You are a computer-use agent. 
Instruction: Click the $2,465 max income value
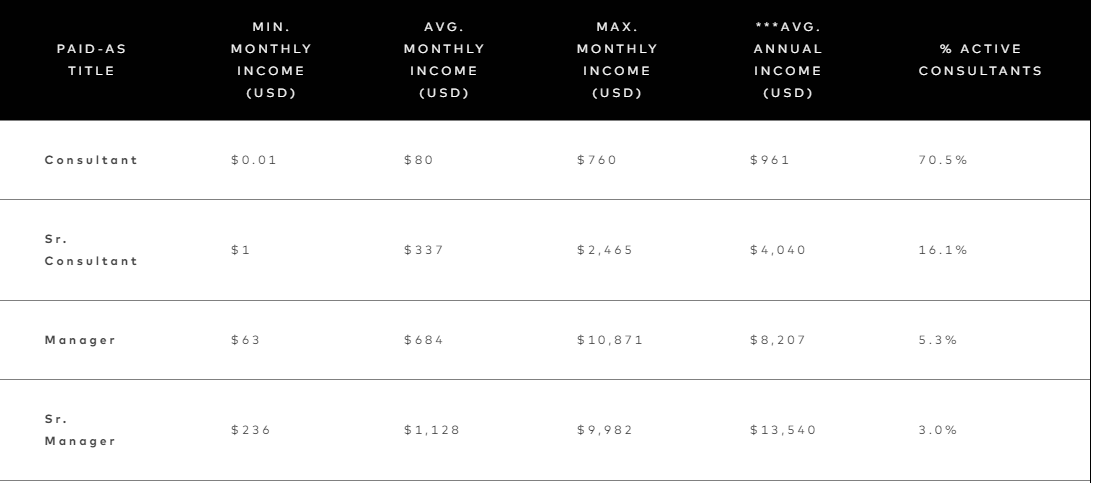tap(605, 250)
